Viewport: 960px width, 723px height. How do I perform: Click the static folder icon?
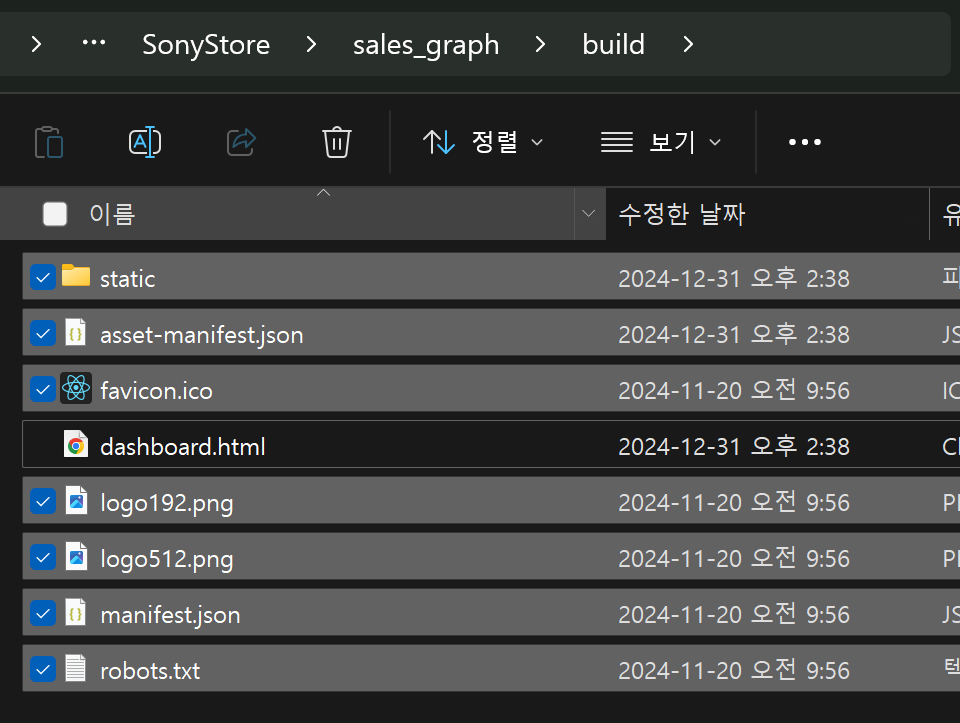tap(76, 275)
